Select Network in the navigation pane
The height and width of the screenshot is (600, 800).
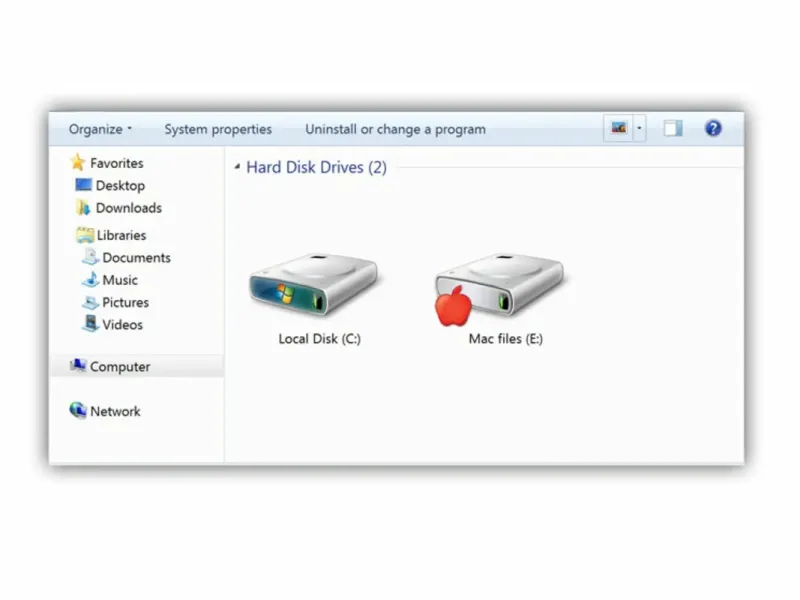click(x=115, y=411)
